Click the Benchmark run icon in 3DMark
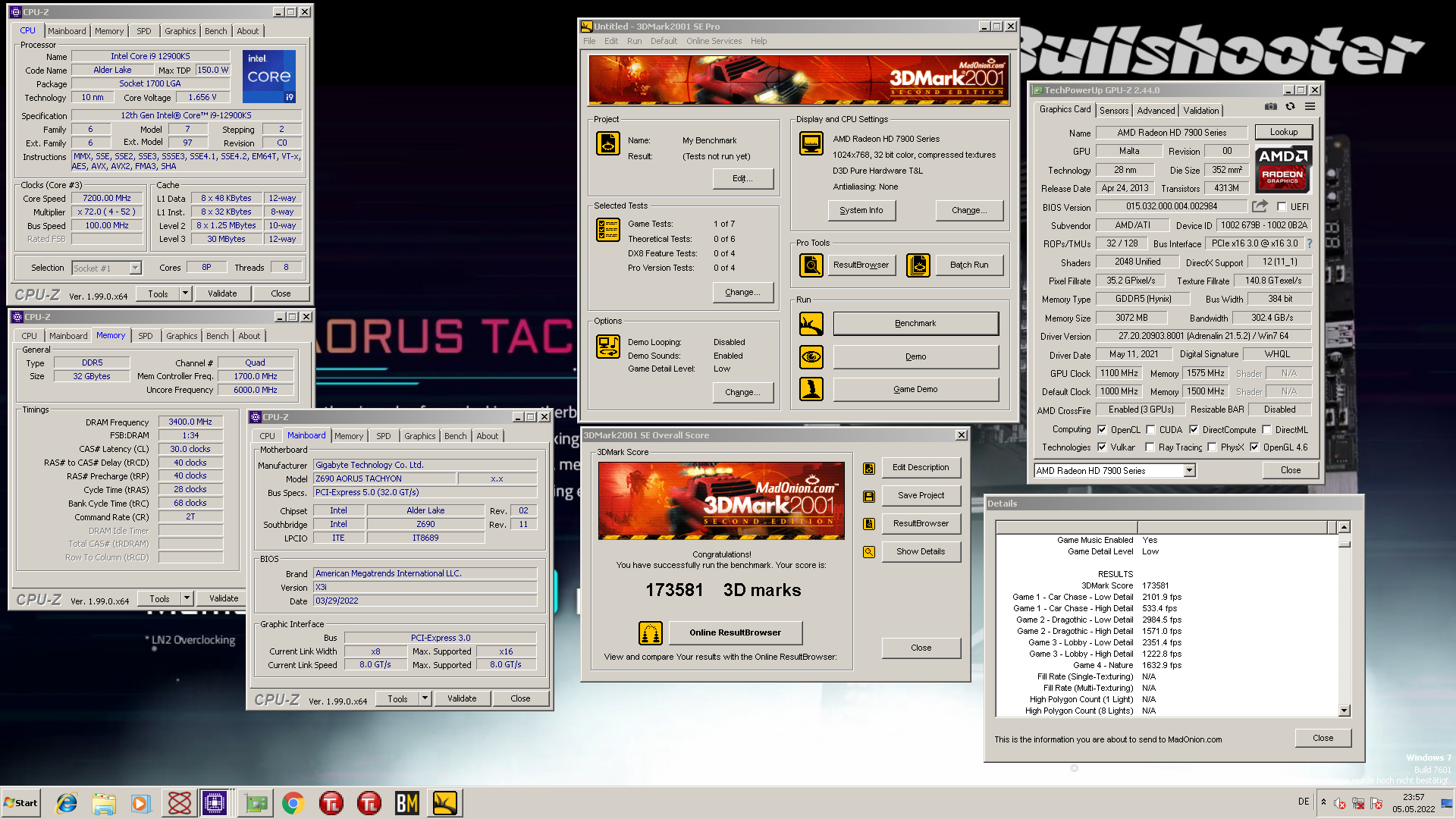Screen dimensions: 1456x819 811,324
